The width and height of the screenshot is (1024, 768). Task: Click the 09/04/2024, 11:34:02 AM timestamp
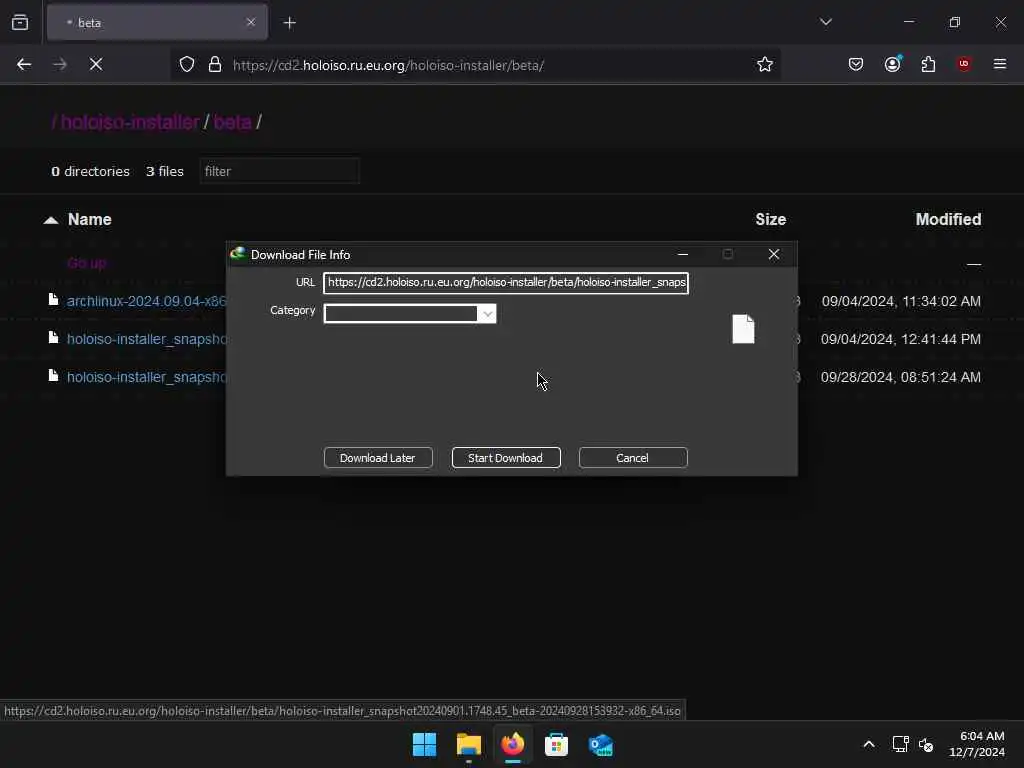[x=901, y=301]
